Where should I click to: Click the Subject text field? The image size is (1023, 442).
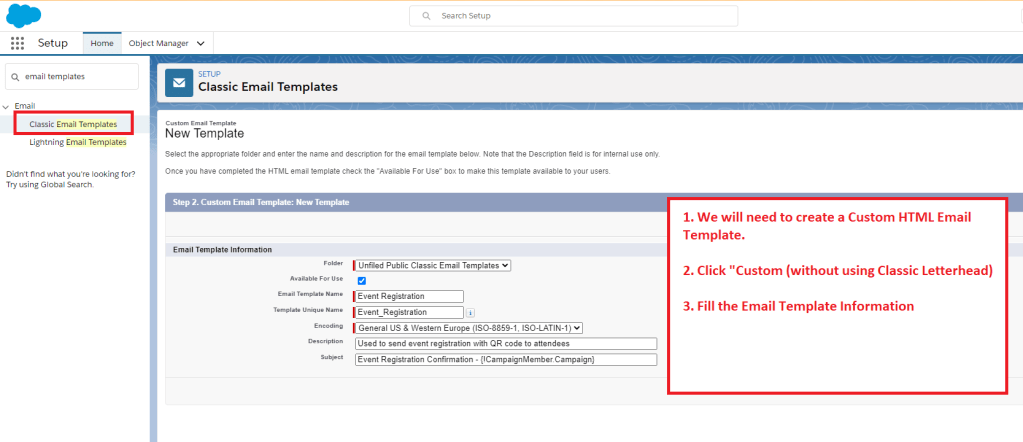pos(506,359)
